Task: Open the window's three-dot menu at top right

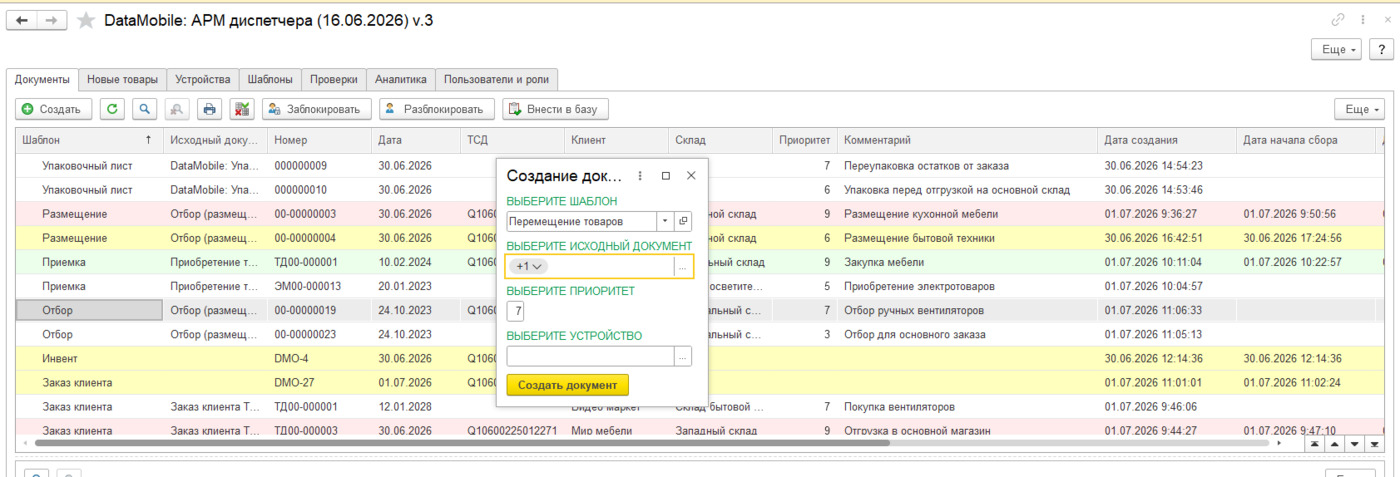Action: click(x=1362, y=20)
